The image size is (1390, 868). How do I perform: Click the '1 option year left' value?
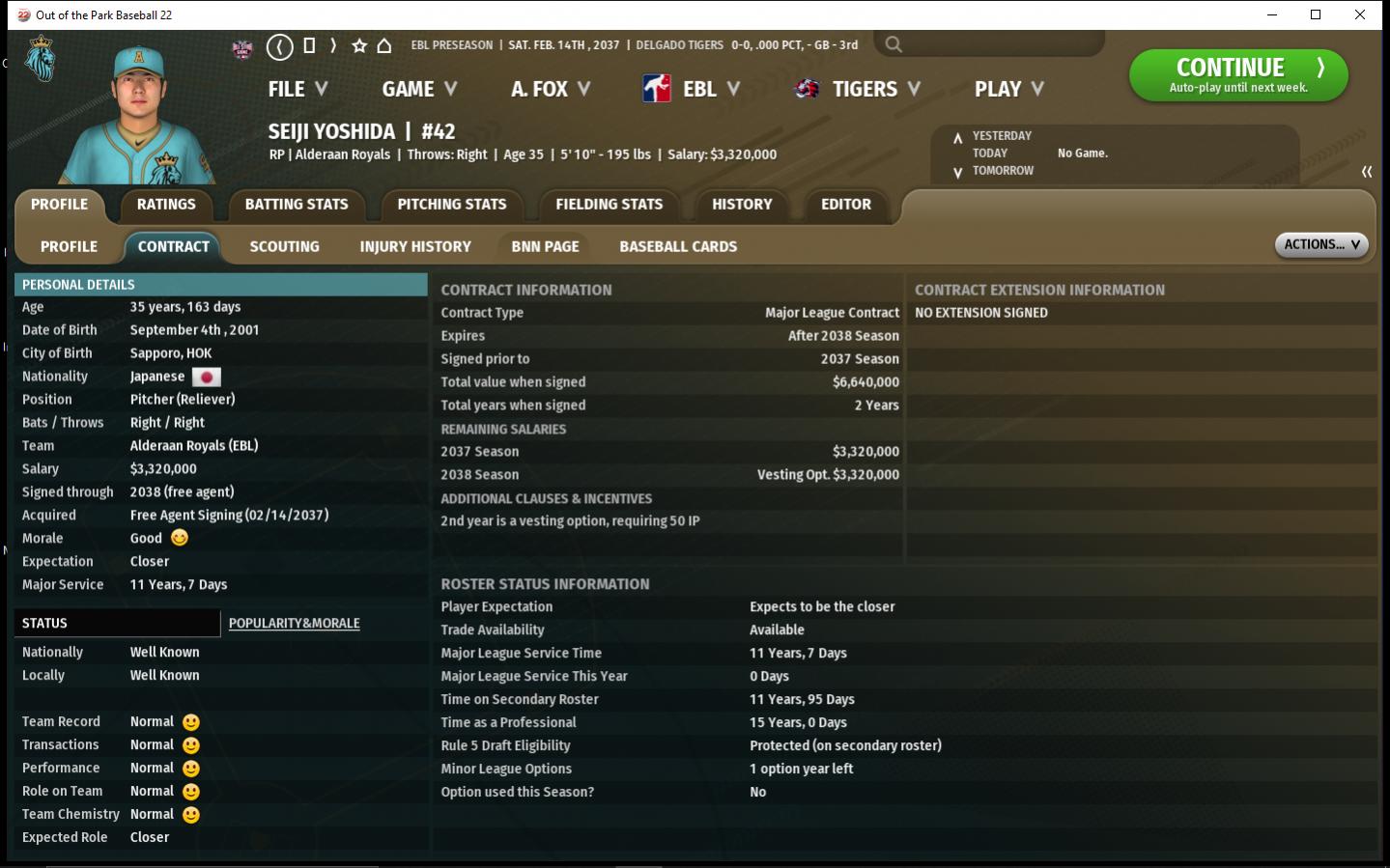(x=802, y=769)
